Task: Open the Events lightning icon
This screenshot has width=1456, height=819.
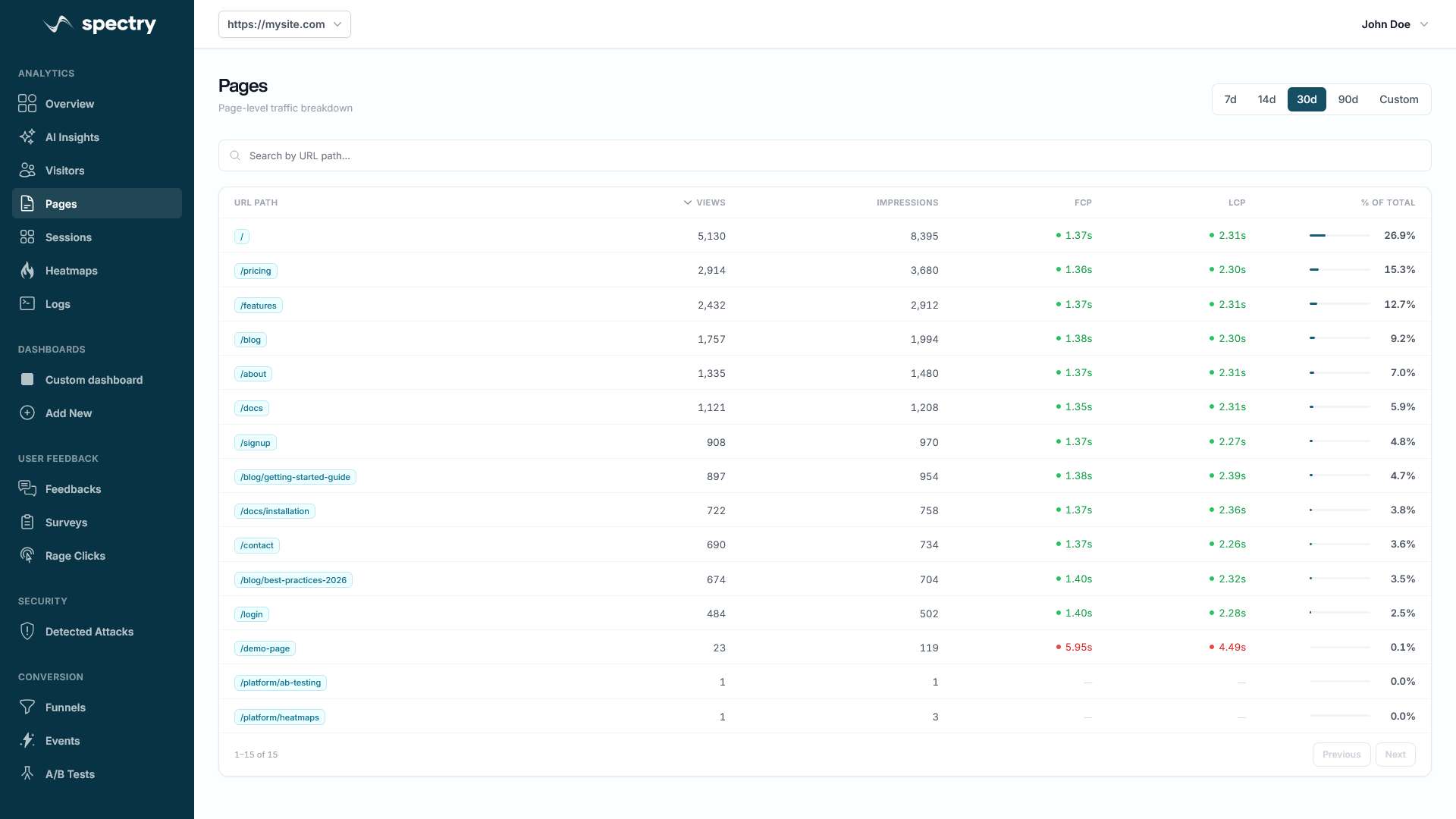Action: 27,741
